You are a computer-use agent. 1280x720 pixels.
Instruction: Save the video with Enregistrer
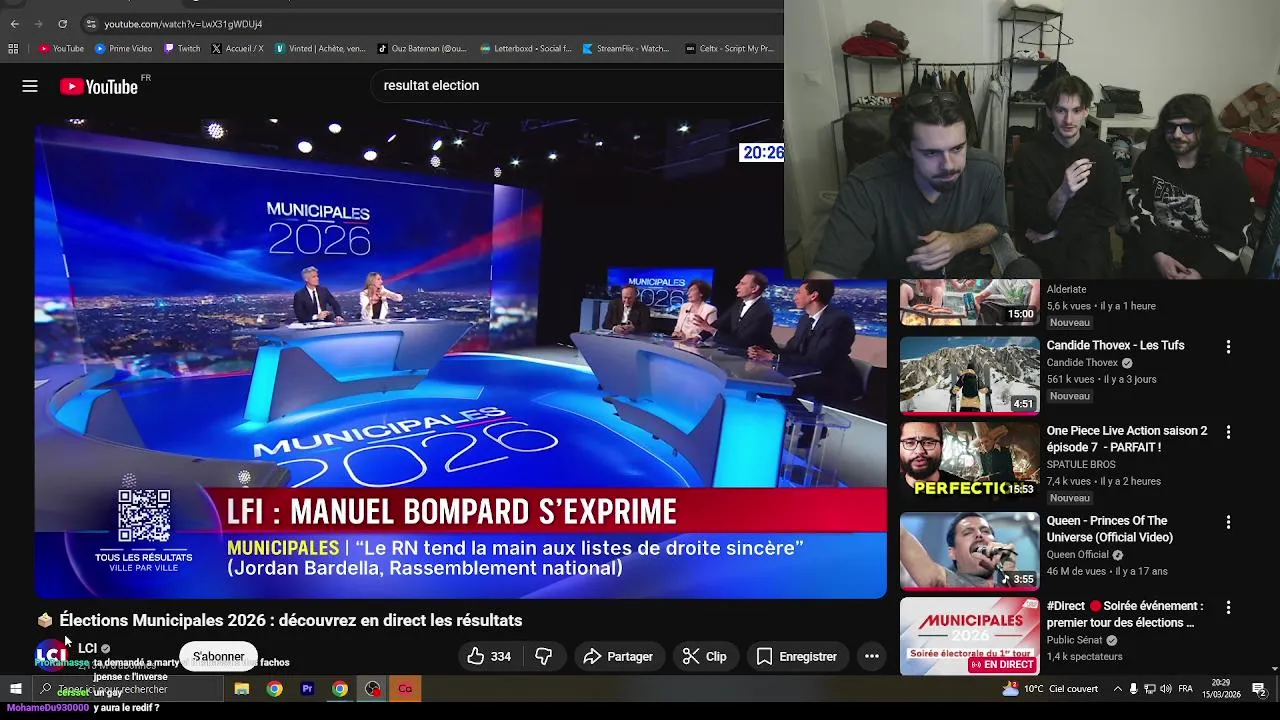(797, 656)
